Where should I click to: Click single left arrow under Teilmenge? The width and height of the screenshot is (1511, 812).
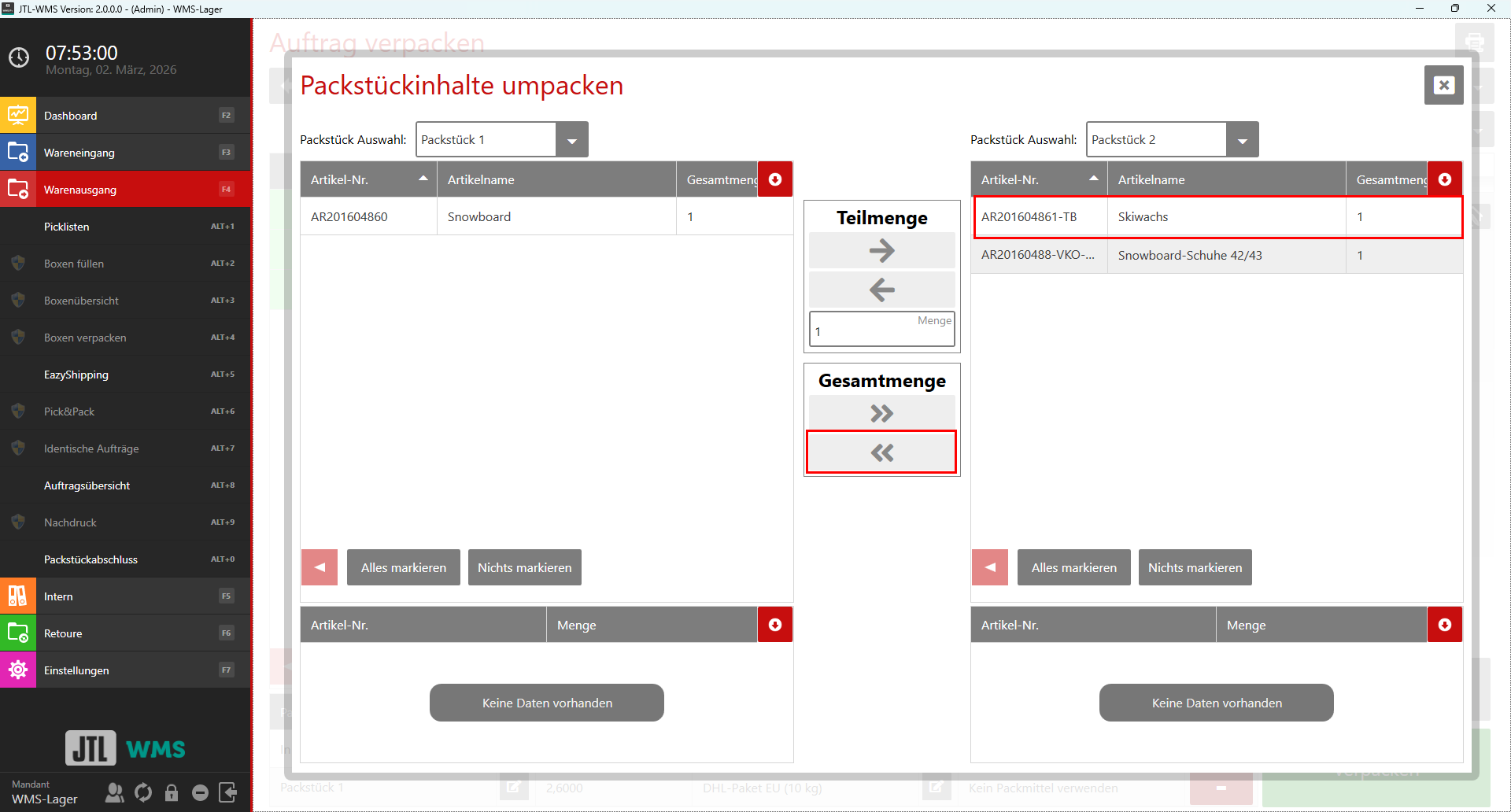(x=881, y=290)
